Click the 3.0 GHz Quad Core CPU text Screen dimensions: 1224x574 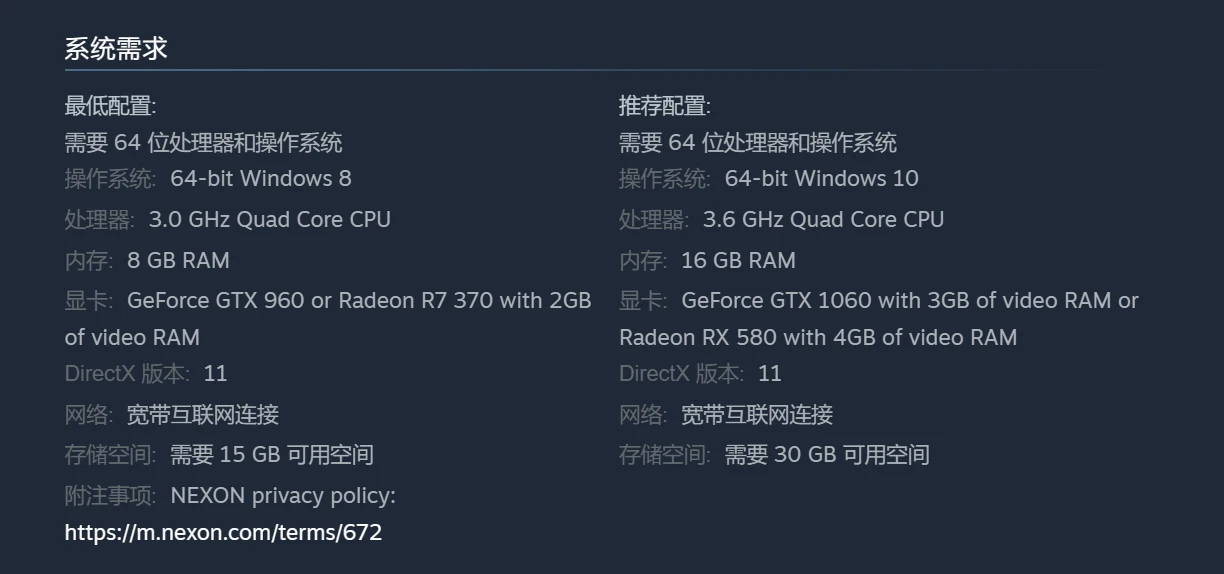click(x=270, y=219)
